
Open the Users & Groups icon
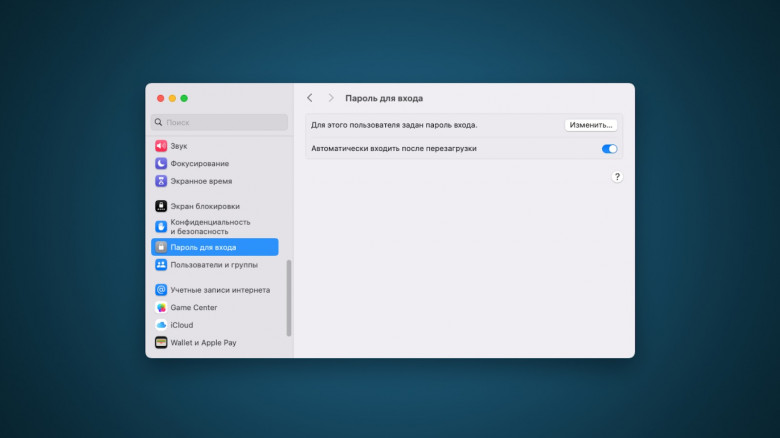point(161,265)
